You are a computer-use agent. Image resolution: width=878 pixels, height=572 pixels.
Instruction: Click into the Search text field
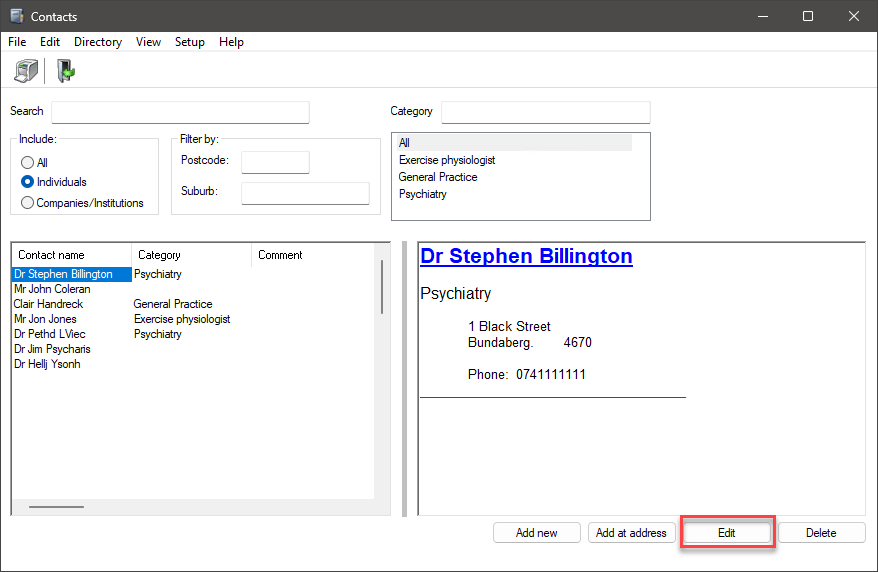180,112
